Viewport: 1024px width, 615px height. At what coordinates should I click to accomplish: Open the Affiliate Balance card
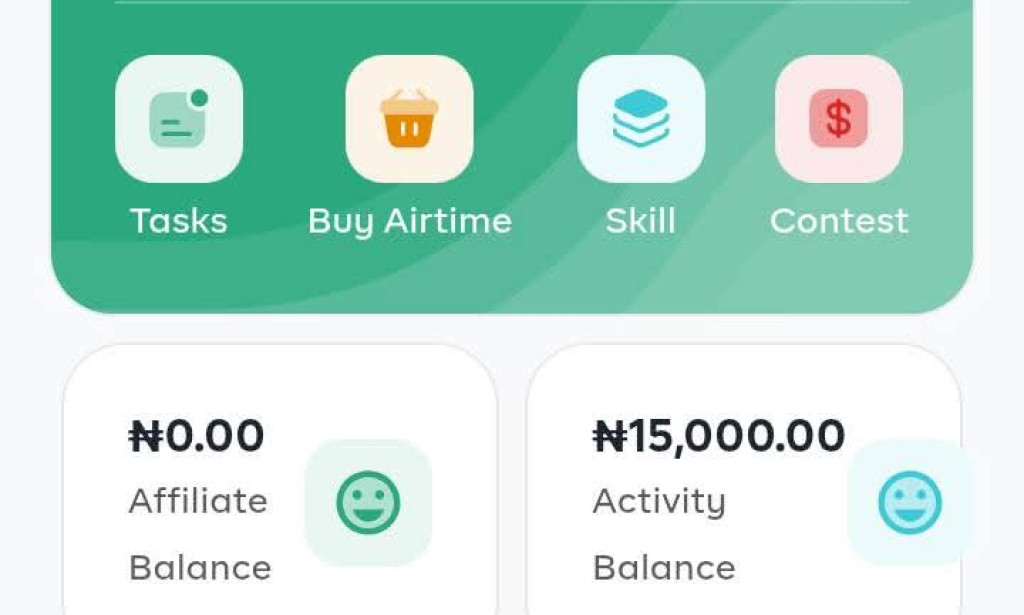(280, 480)
